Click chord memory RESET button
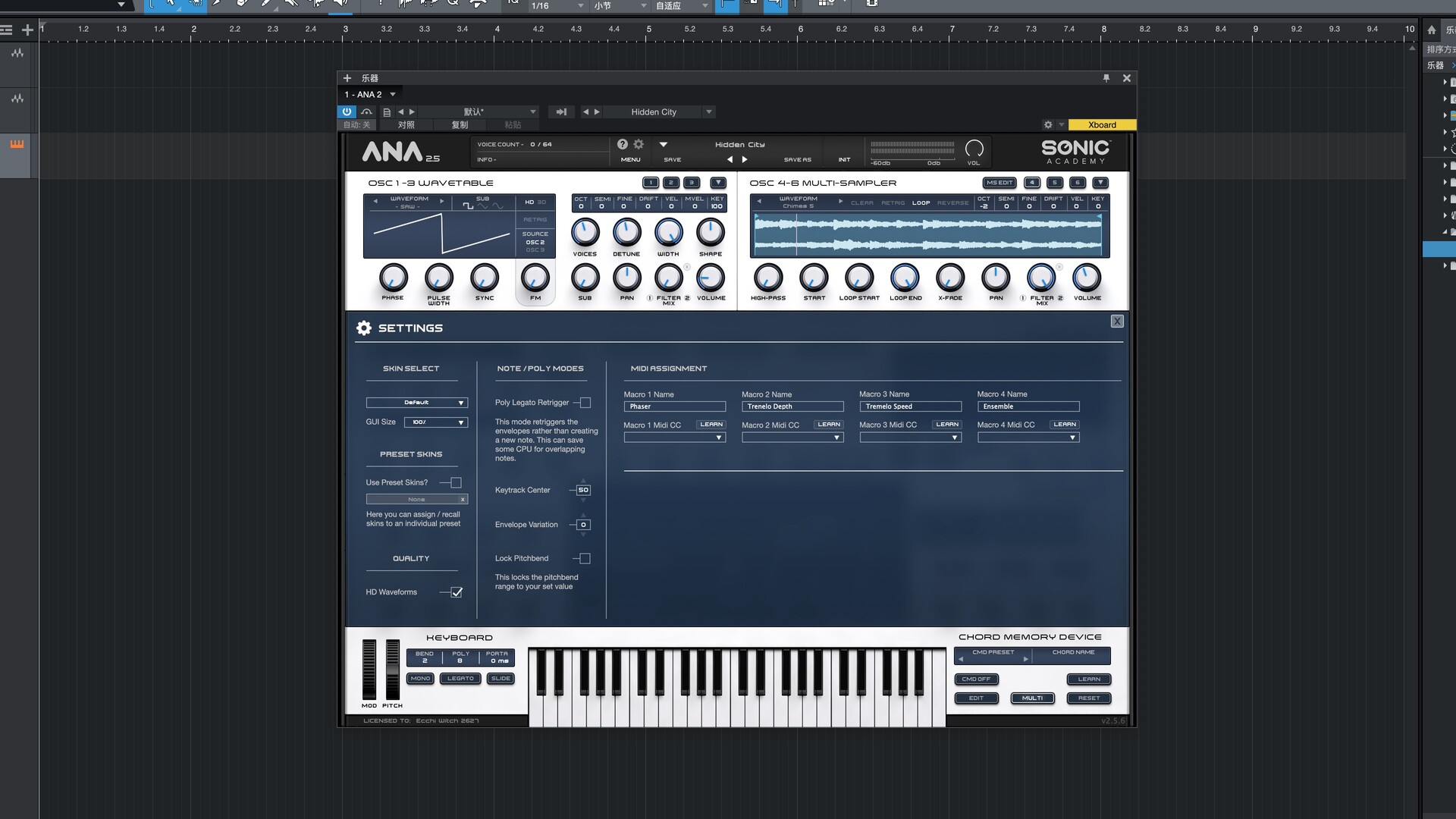Screen dimensions: 1456x819 click(x=1089, y=698)
